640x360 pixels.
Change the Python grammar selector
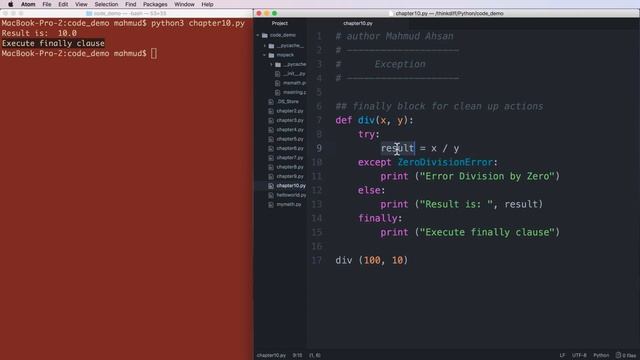(x=601, y=356)
